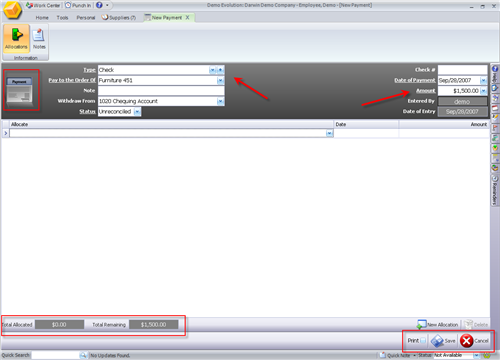Save the payment
The width and height of the screenshot is (500, 360).
[443, 341]
